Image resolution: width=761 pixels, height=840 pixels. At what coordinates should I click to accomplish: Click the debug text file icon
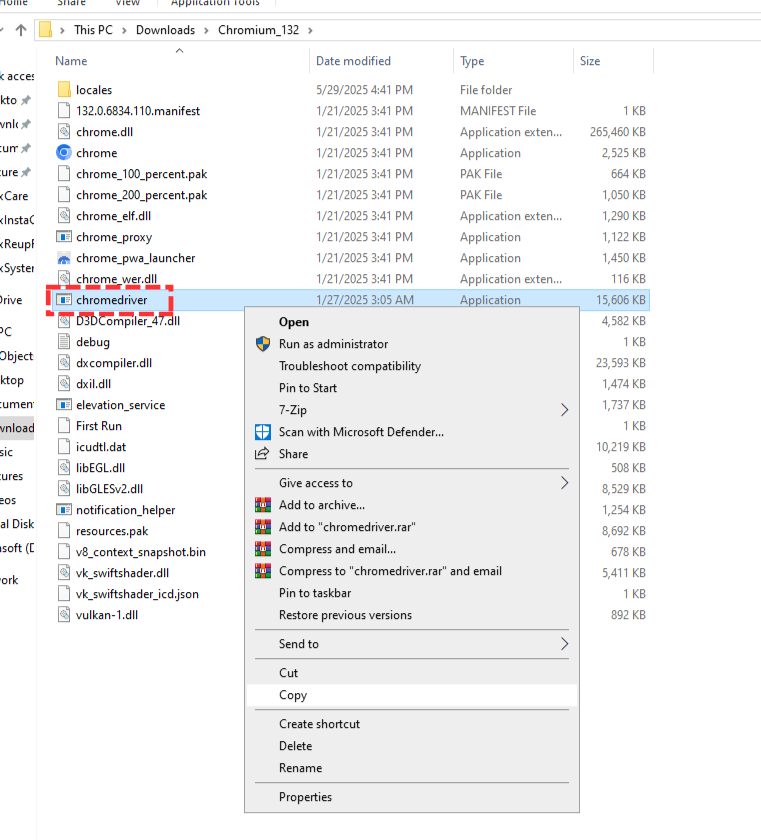click(x=64, y=342)
